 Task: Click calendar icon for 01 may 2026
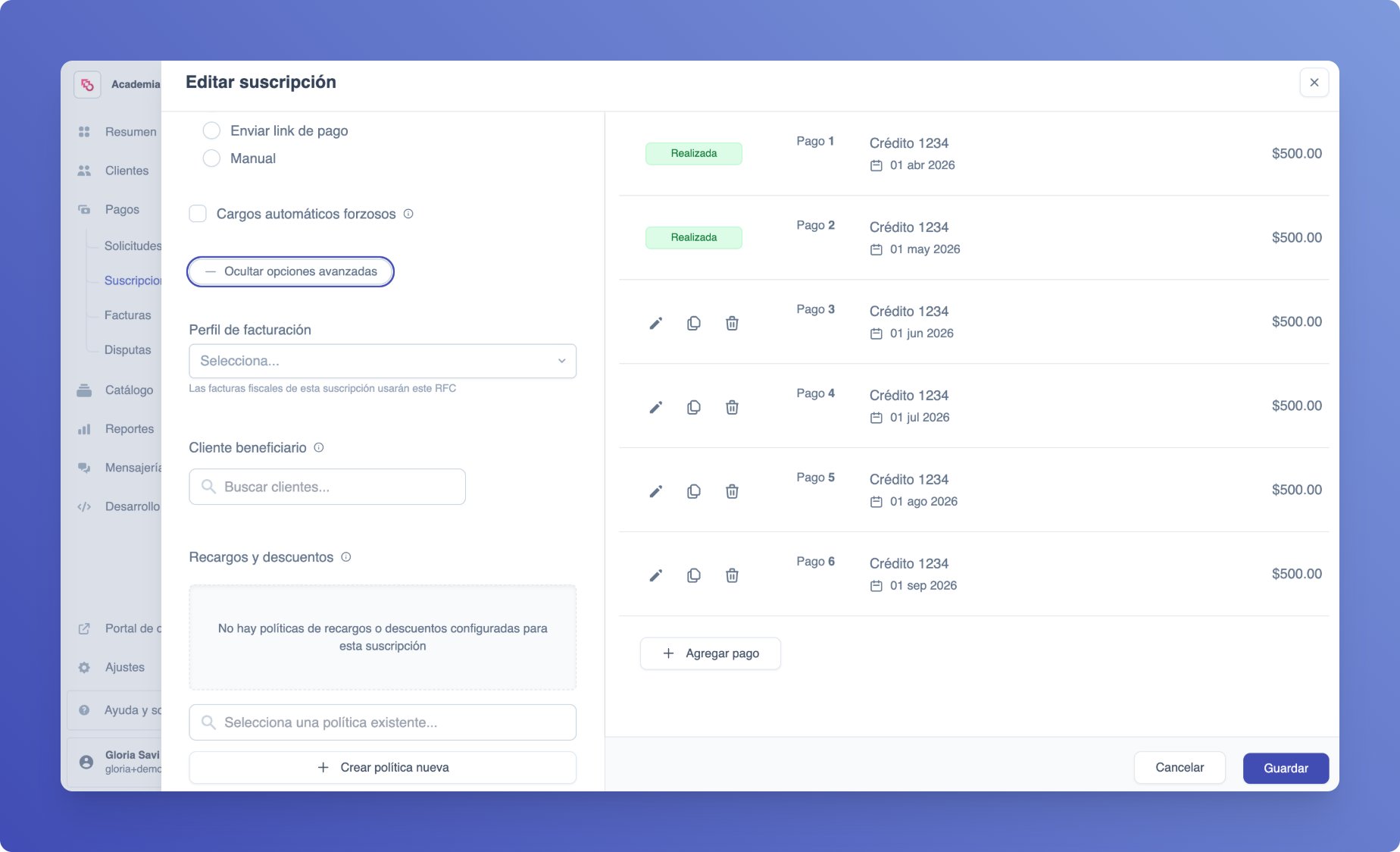click(x=877, y=249)
